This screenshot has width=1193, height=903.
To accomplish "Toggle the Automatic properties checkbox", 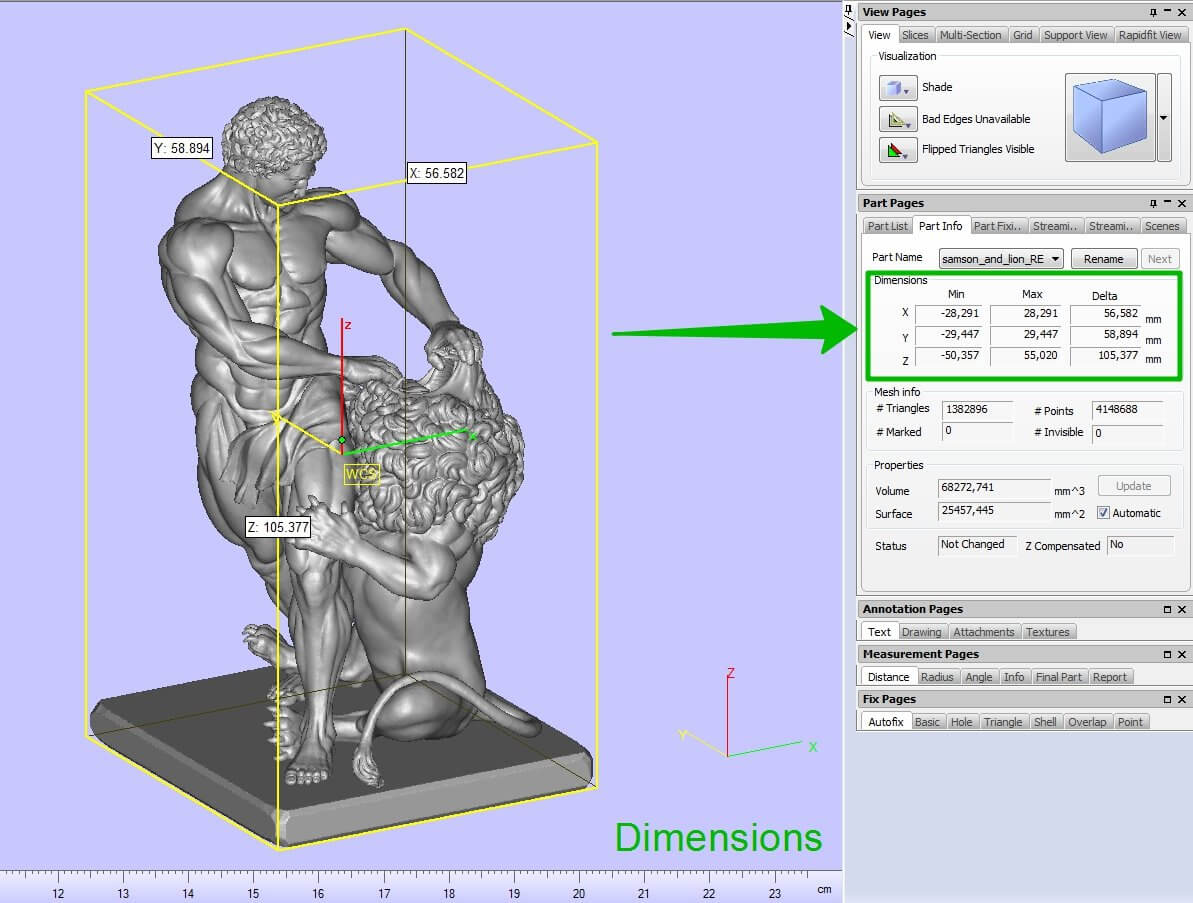I will tap(1103, 513).
